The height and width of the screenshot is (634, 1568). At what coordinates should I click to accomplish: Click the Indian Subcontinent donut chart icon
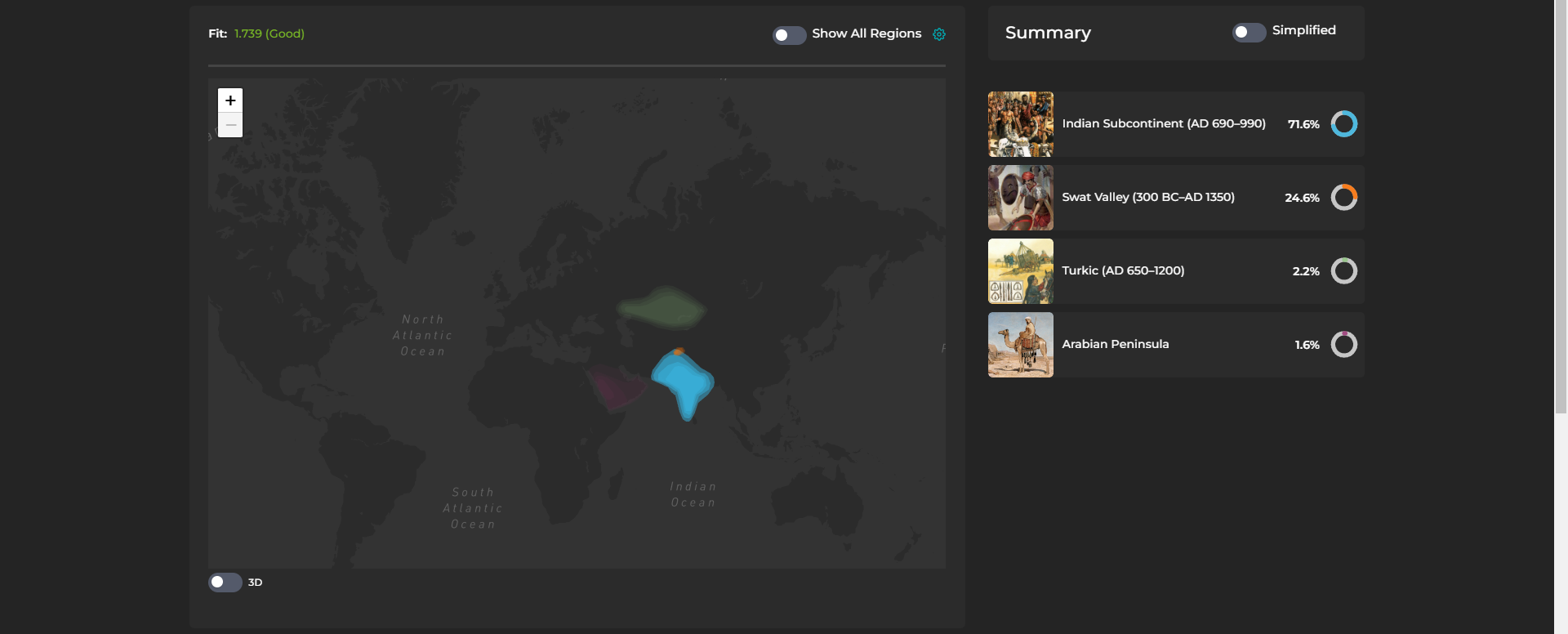[x=1343, y=124]
